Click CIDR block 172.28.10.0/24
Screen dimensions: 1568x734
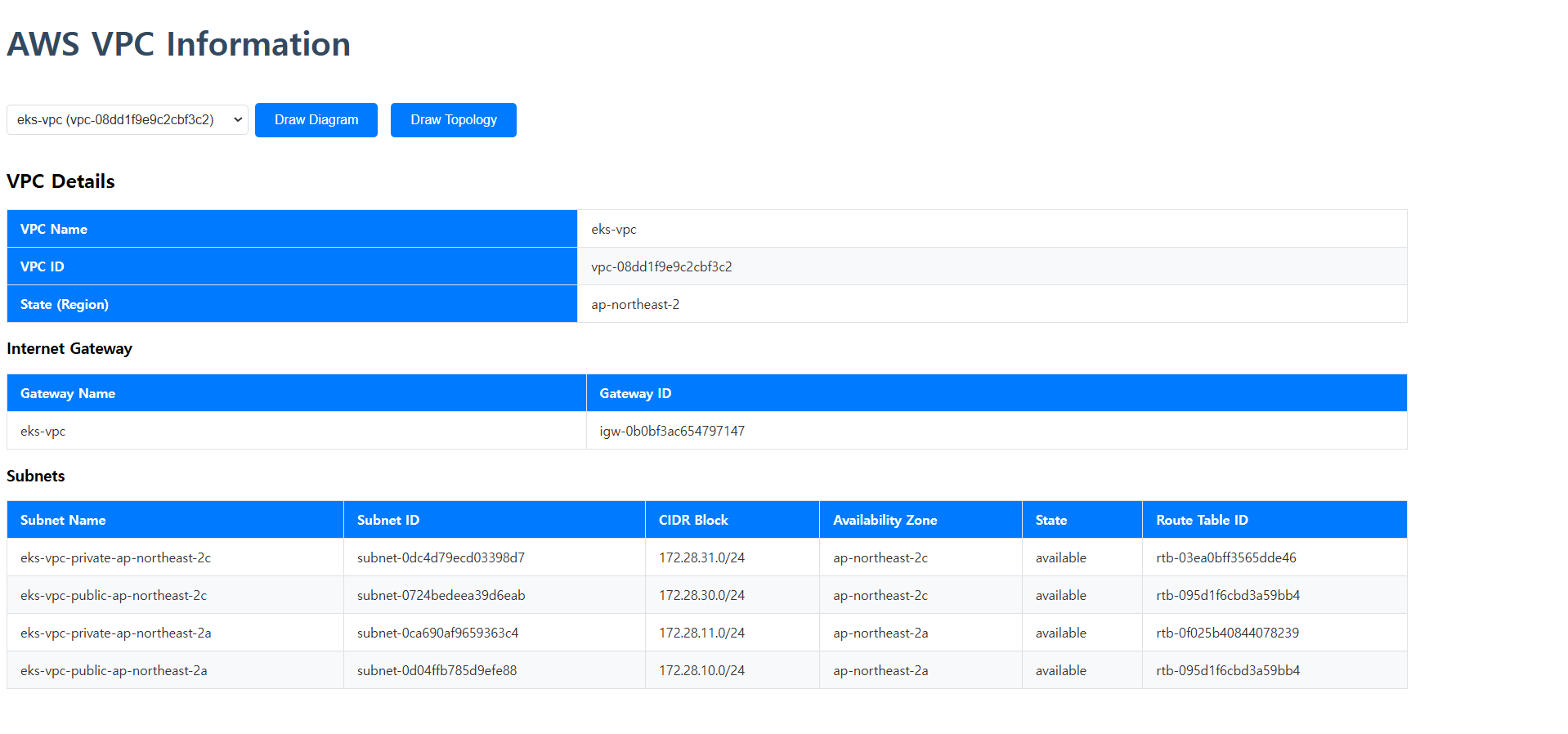[701, 670]
